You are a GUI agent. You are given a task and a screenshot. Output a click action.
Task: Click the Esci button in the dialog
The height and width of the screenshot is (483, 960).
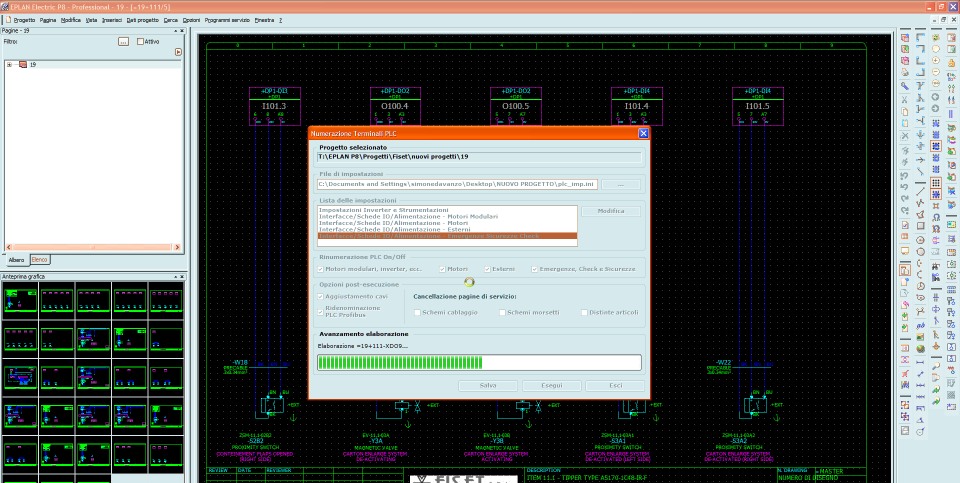click(614, 385)
